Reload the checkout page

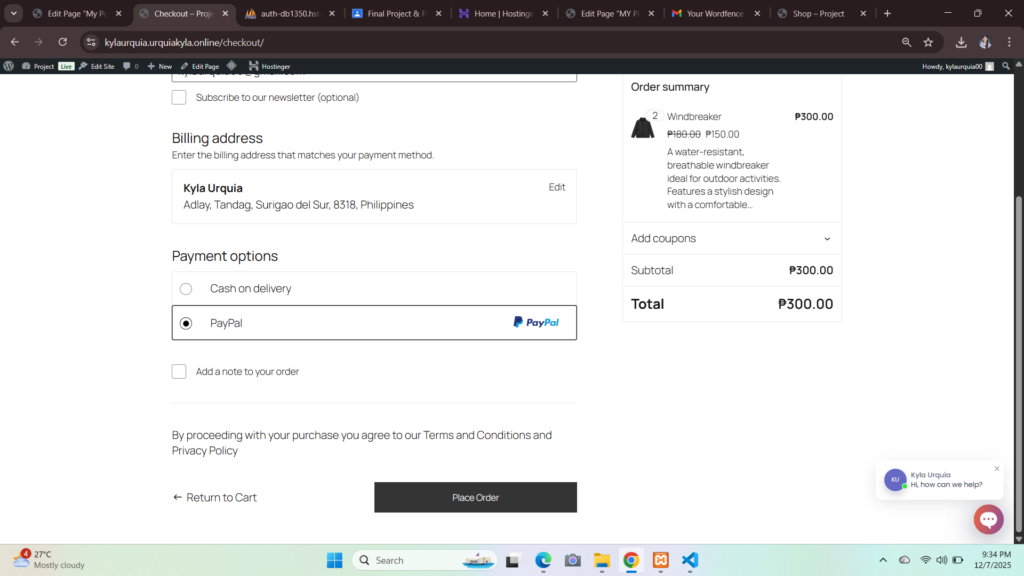[62, 43]
